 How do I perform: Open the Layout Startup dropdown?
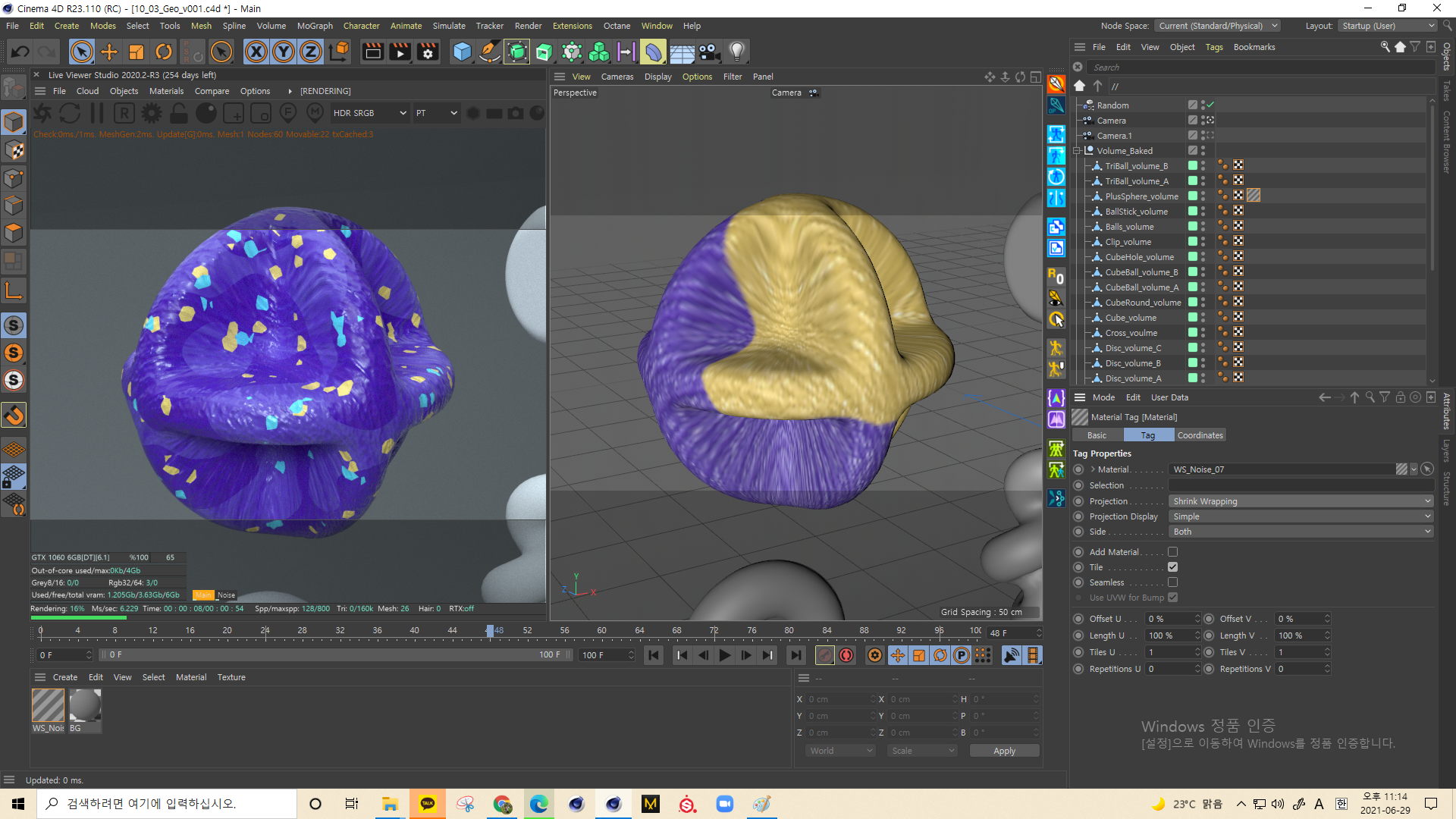click(1388, 26)
